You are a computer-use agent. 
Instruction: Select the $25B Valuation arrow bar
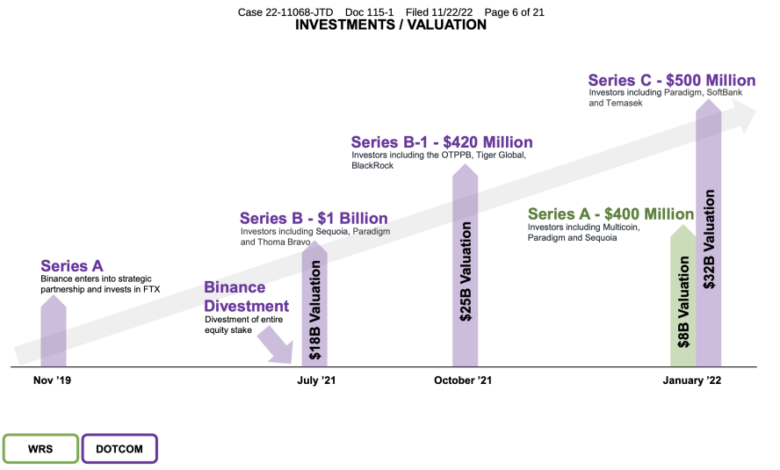pyautogui.click(x=465, y=270)
